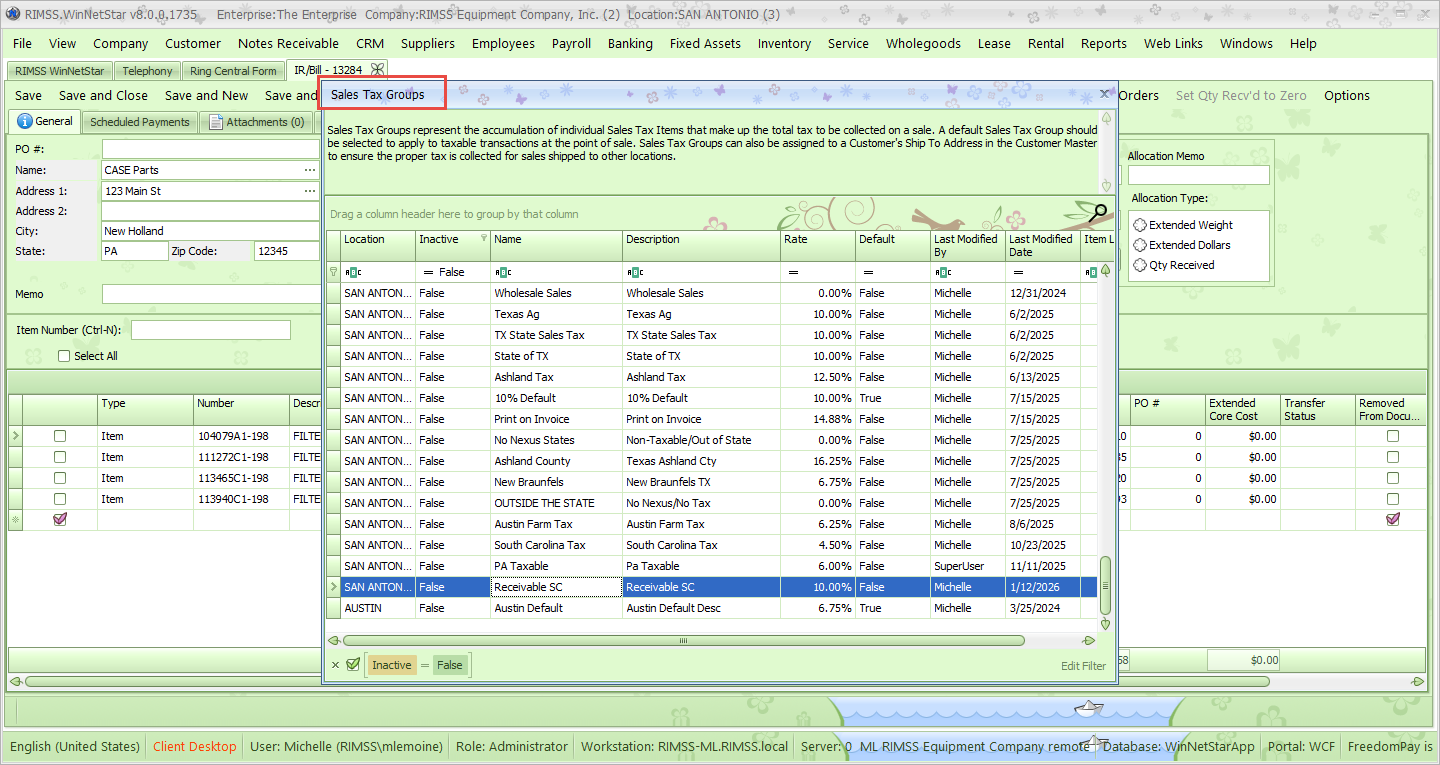Click the filter funnel icon on Inactive column header

pyautogui.click(x=484, y=239)
